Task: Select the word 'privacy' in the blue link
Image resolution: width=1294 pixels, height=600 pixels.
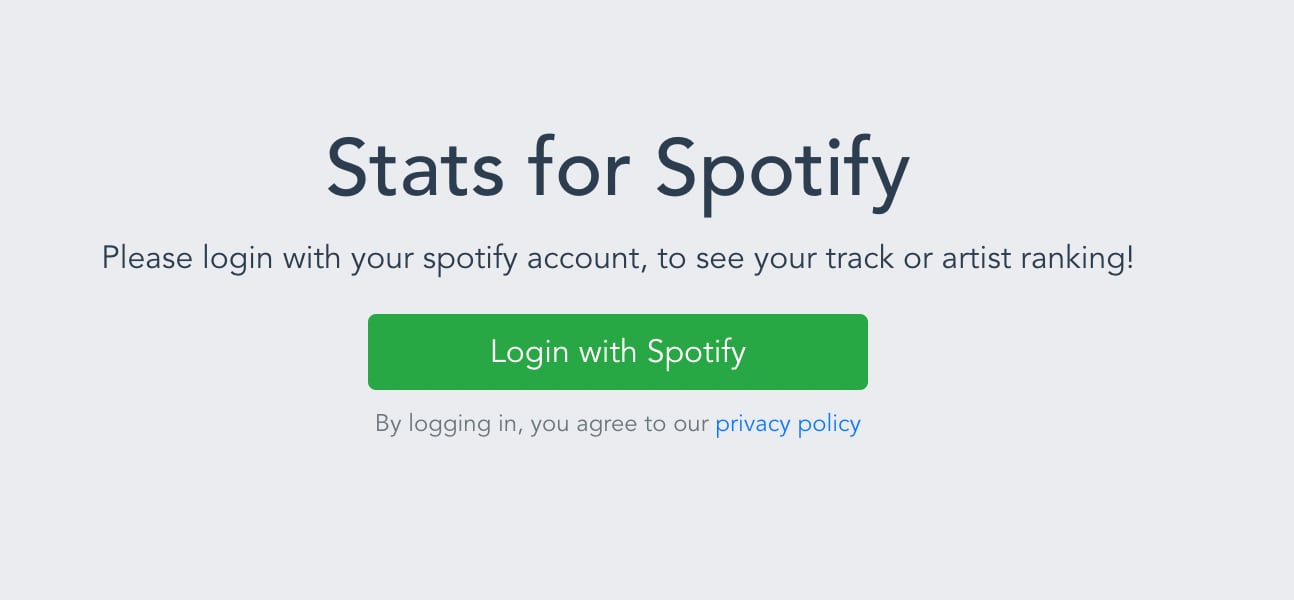Action: (752, 423)
